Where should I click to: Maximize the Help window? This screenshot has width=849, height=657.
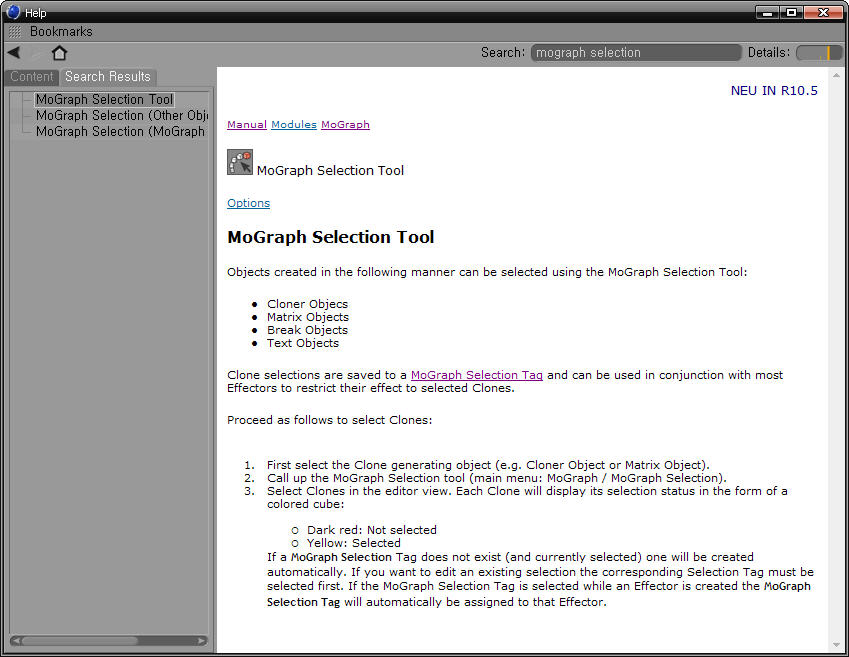(792, 12)
